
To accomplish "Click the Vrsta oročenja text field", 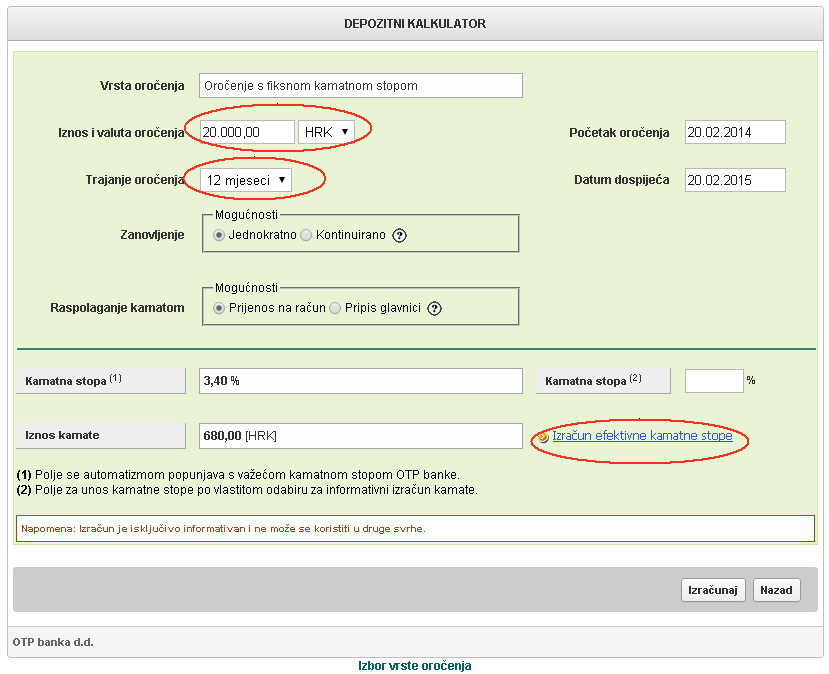I will click(x=360, y=86).
